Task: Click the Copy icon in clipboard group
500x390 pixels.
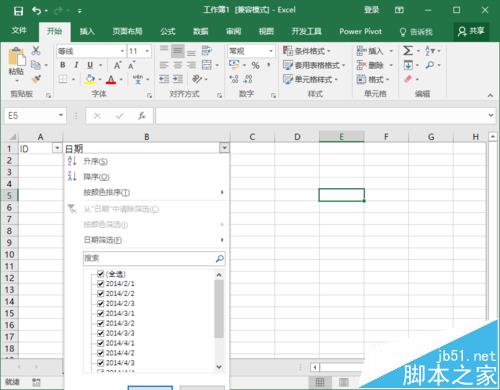Action: [36, 65]
